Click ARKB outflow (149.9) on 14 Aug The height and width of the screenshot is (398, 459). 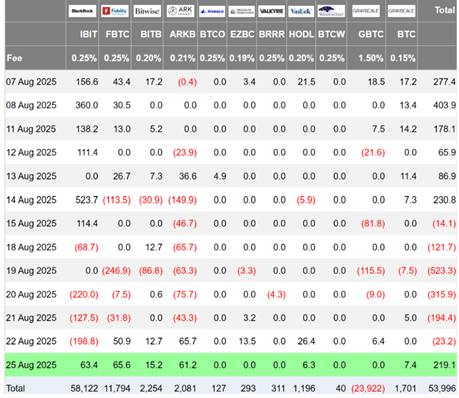[182, 200]
